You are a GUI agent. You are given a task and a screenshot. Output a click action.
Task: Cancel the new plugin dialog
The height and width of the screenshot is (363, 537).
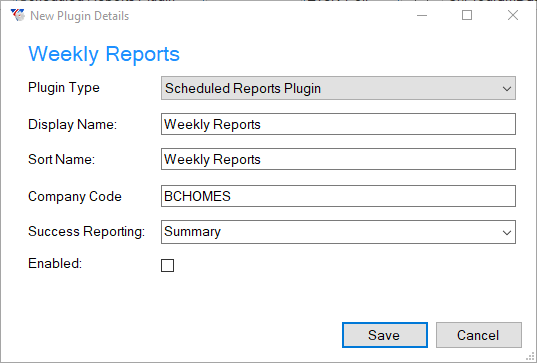[x=479, y=335]
